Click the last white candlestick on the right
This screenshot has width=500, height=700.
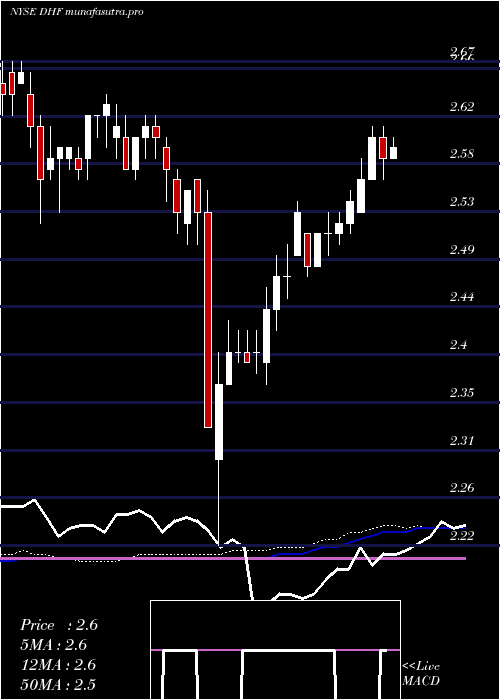tap(393, 153)
